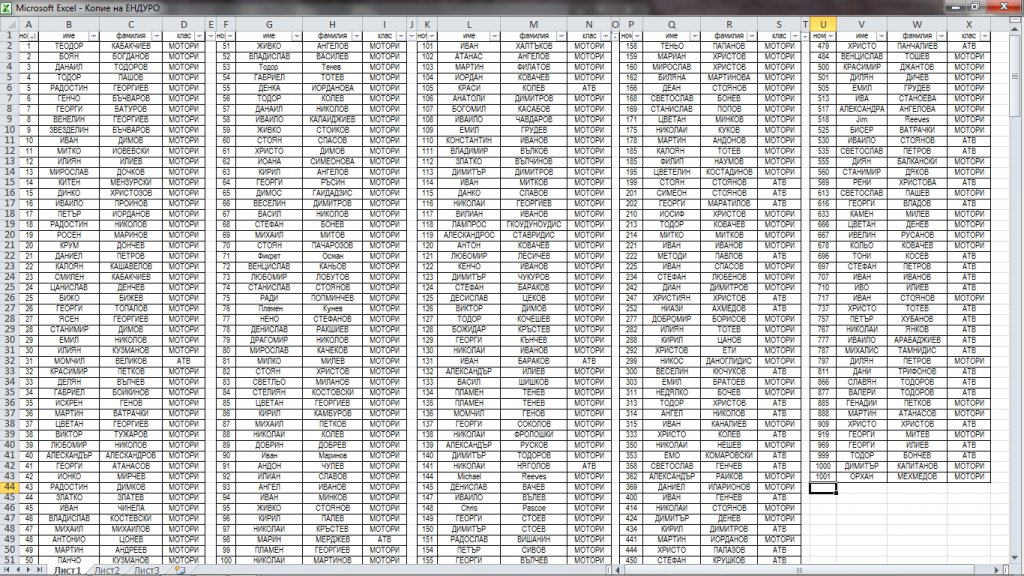Select row 28 via its row header
1024x576 pixels.
pyautogui.click(x=9, y=319)
